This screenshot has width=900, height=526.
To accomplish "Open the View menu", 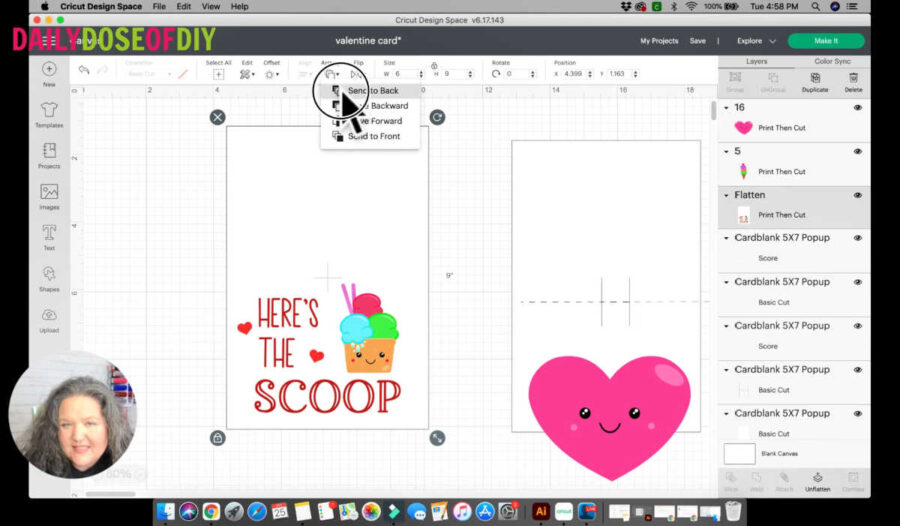I will pos(211,6).
